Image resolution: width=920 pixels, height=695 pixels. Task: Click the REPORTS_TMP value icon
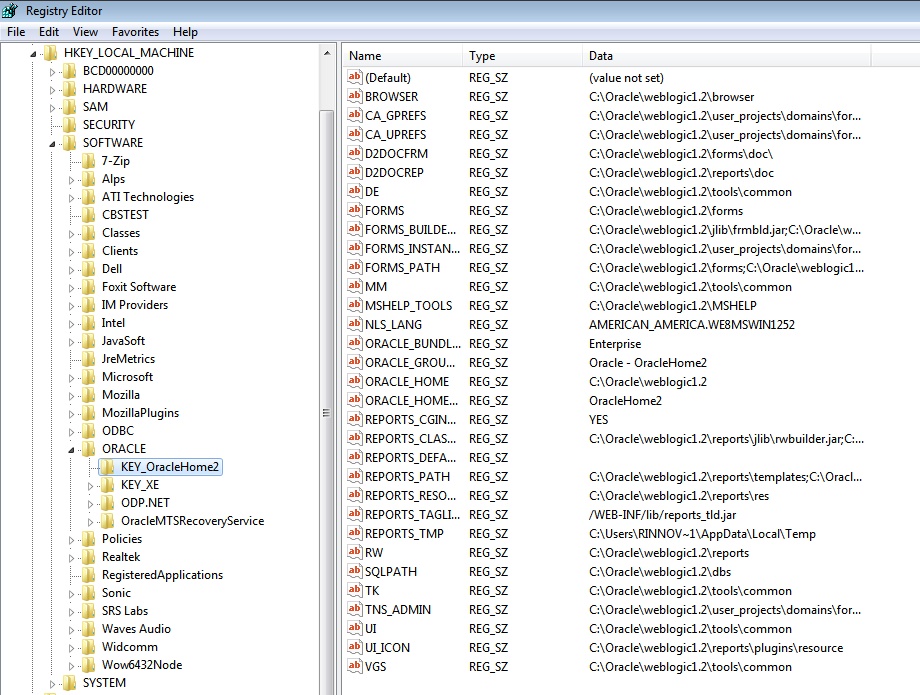354,533
